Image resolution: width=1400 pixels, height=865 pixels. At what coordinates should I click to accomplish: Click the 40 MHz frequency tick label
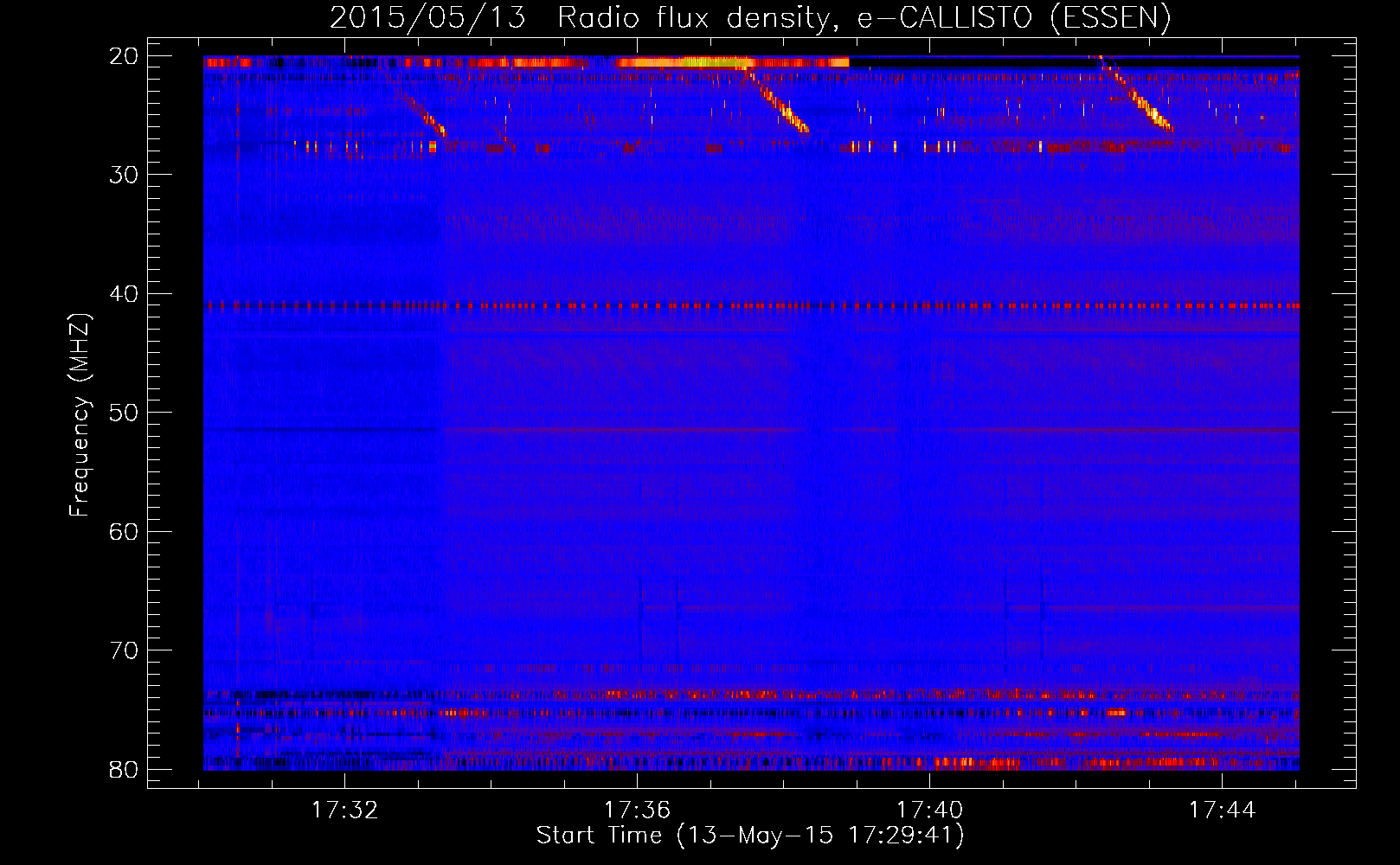pos(124,294)
